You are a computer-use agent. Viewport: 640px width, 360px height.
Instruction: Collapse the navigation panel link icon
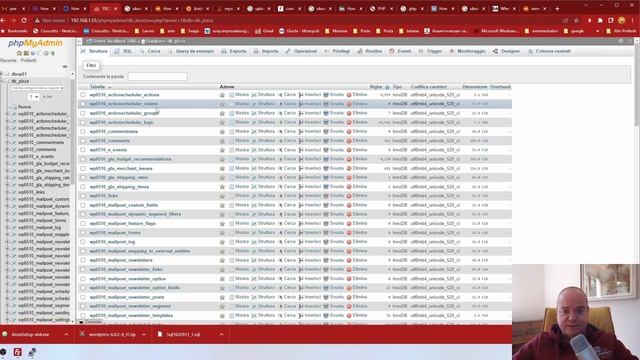[x=65, y=66]
